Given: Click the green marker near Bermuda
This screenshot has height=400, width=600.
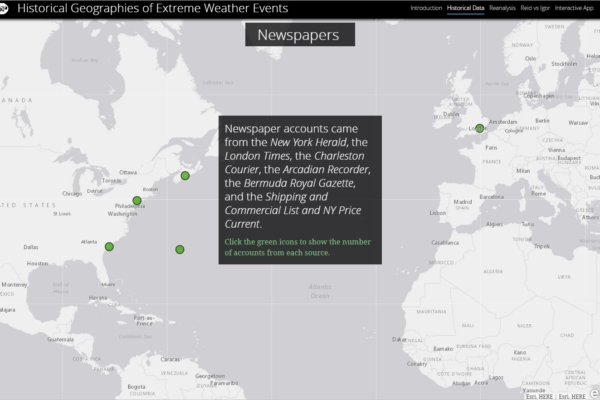Looking at the screenshot, I should [x=180, y=249].
